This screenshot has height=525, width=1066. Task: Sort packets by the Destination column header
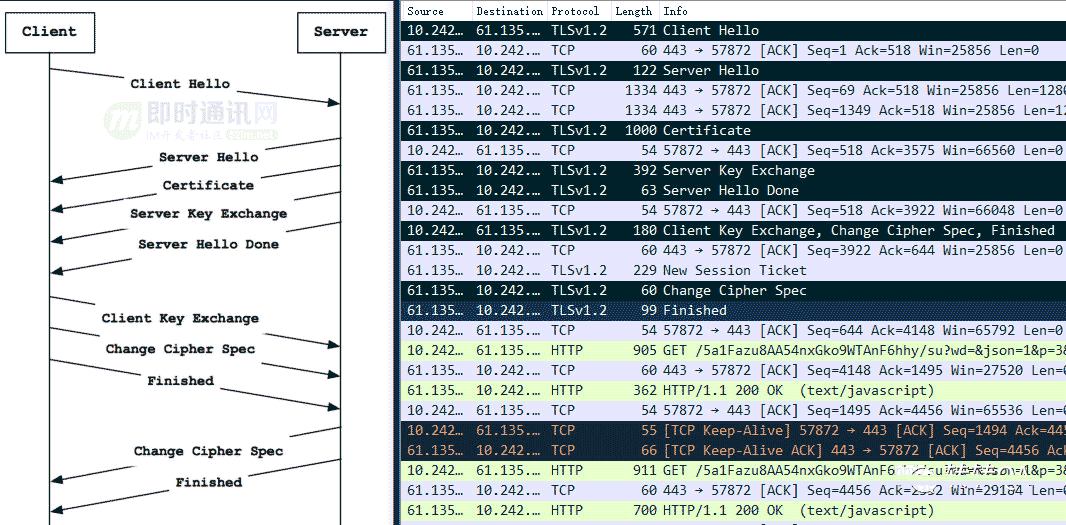pyautogui.click(x=509, y=11)
